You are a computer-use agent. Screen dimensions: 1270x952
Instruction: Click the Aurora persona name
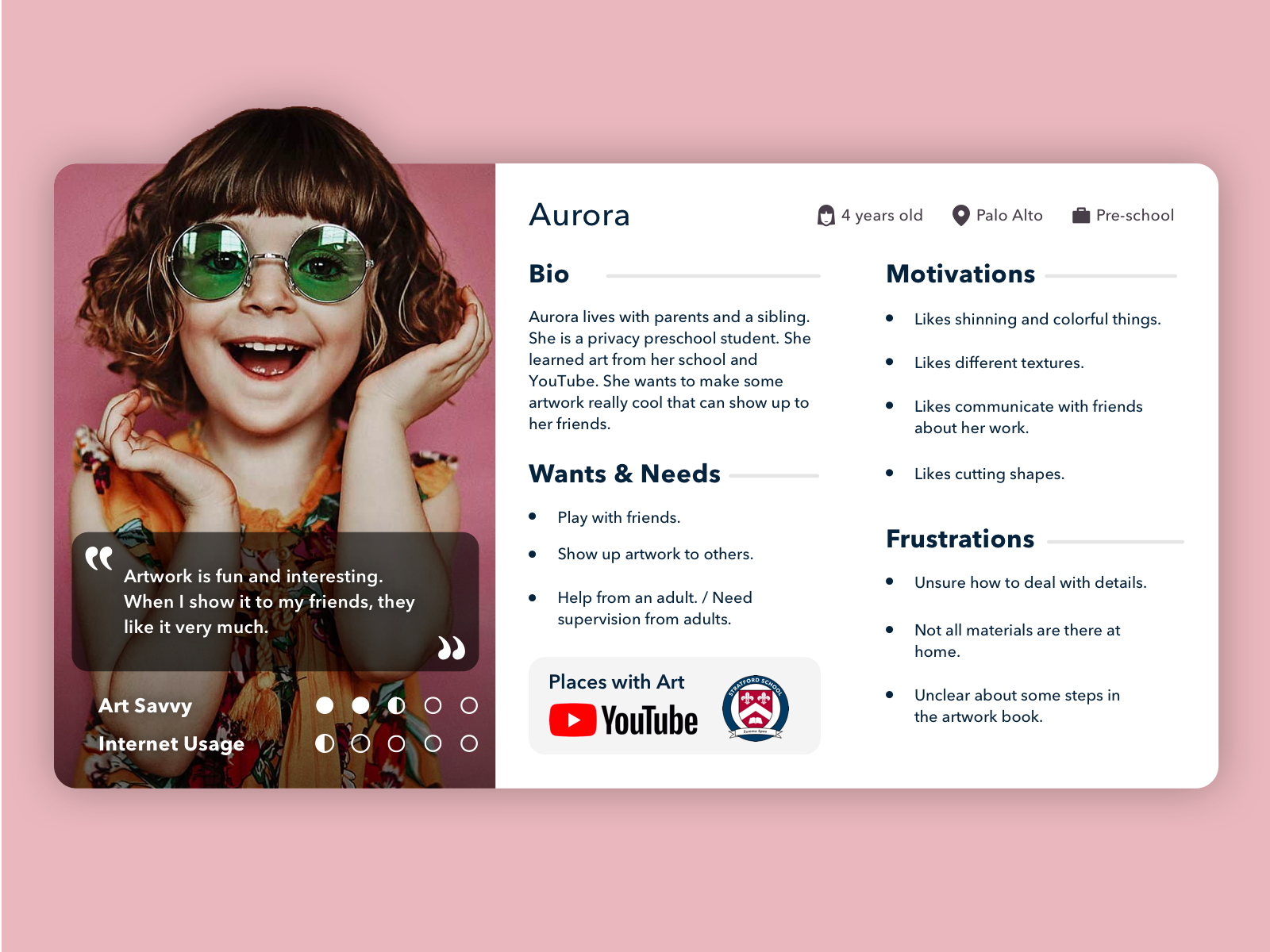pyautogui.click(x=579, y=215)
